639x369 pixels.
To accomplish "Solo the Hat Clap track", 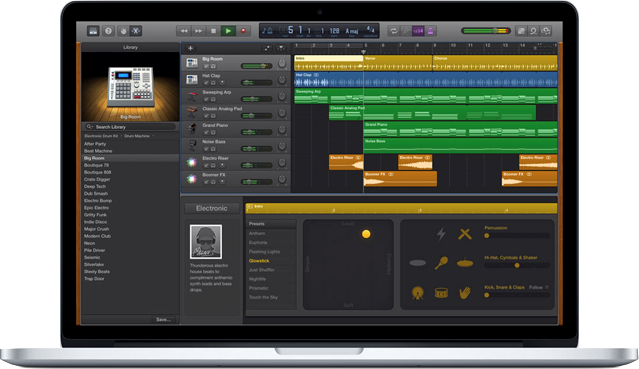I will tap(213, 83).
